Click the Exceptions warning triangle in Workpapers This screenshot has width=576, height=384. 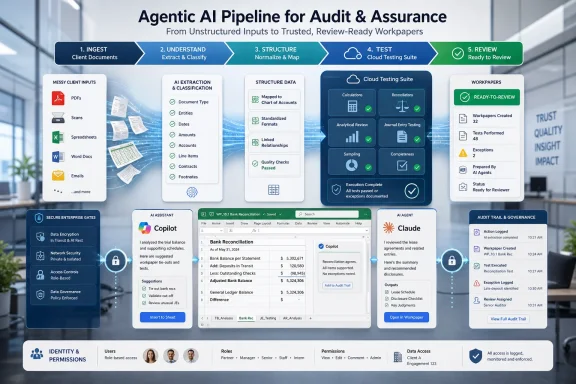pos(463,153)
